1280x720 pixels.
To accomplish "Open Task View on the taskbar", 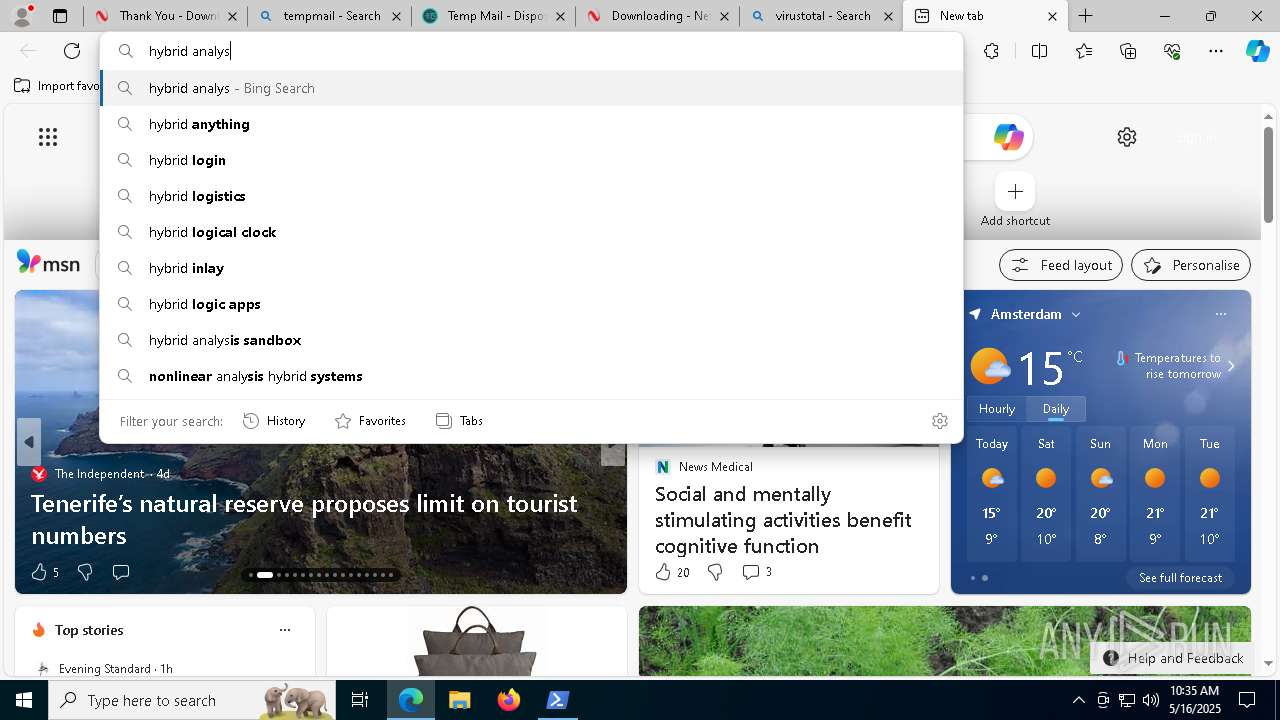I will tap(360, 700).
